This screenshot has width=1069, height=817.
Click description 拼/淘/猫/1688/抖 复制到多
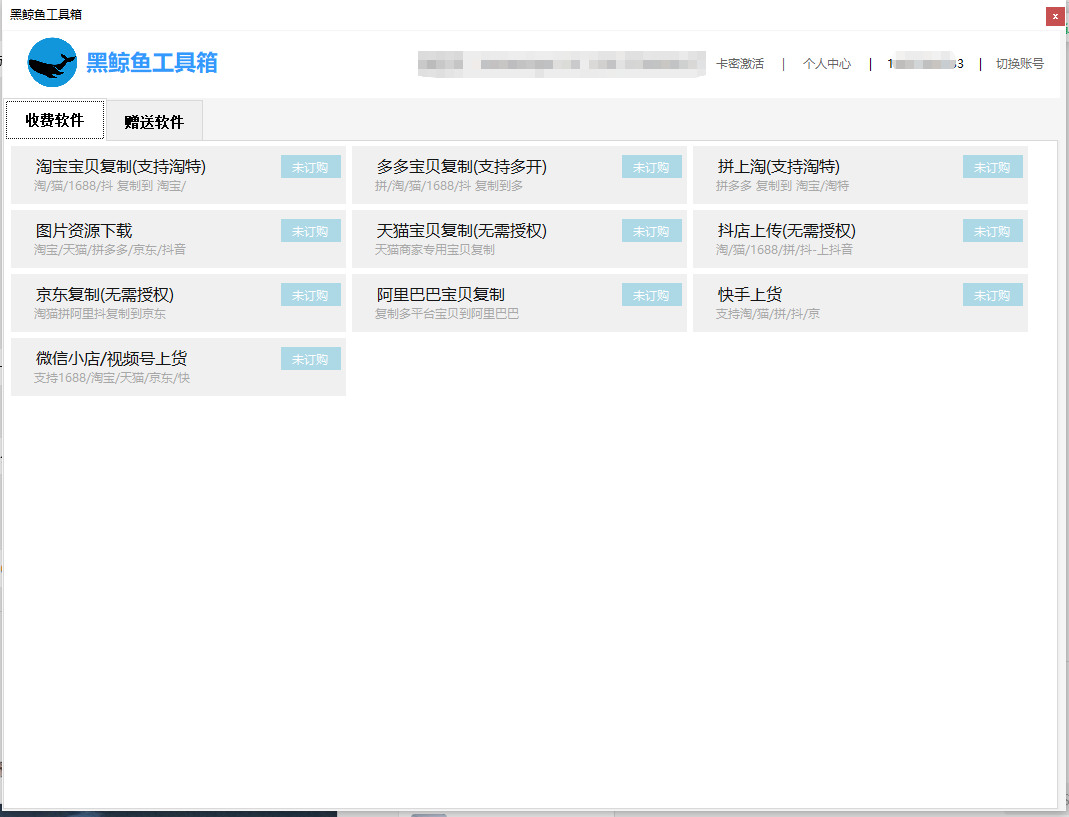point(449,185)
